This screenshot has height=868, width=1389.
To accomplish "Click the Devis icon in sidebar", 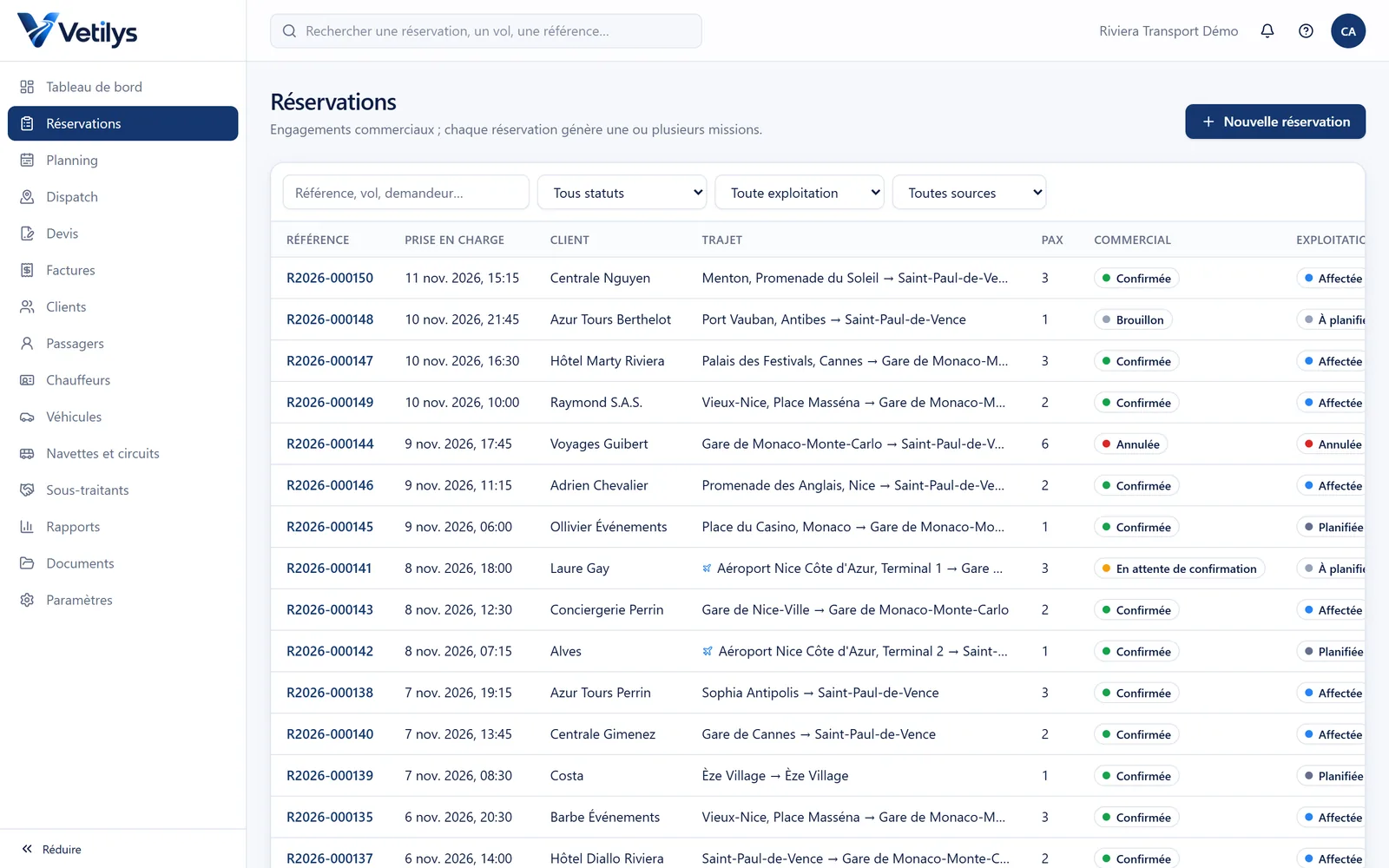I will click(27, 233).
